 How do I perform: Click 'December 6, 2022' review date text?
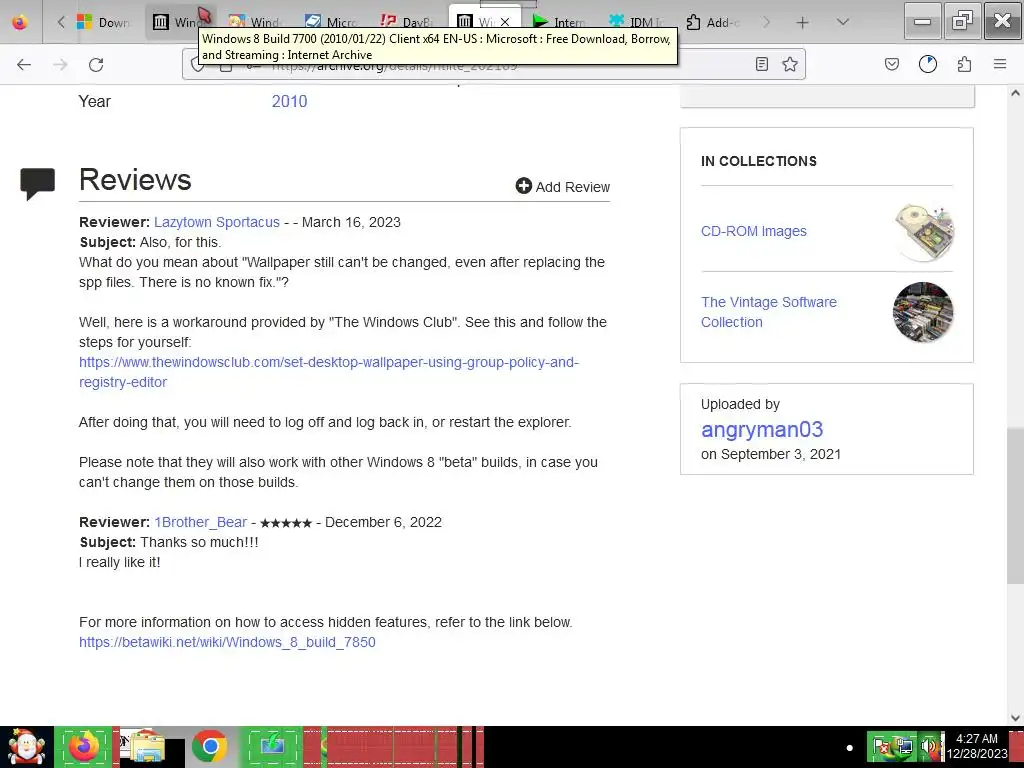point(383,522)
